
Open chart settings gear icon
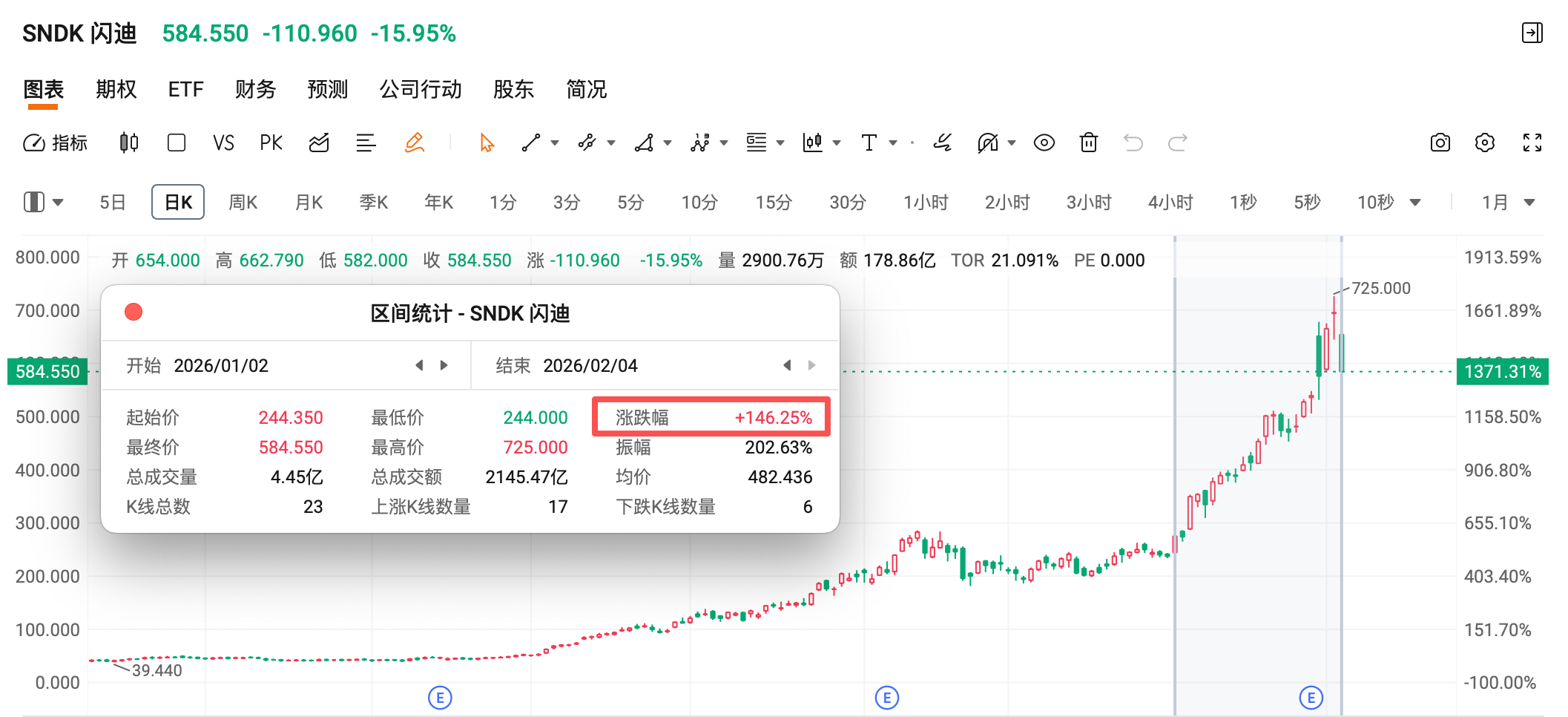pos(1485,143)
